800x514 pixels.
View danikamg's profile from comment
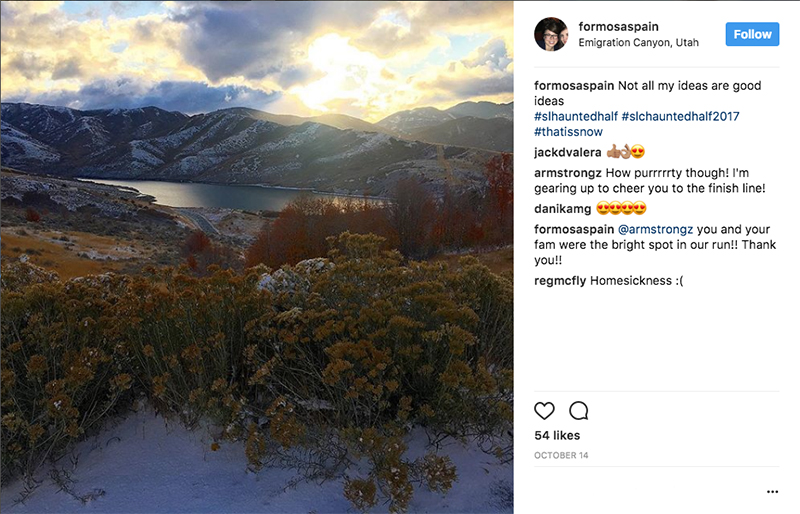562,208
